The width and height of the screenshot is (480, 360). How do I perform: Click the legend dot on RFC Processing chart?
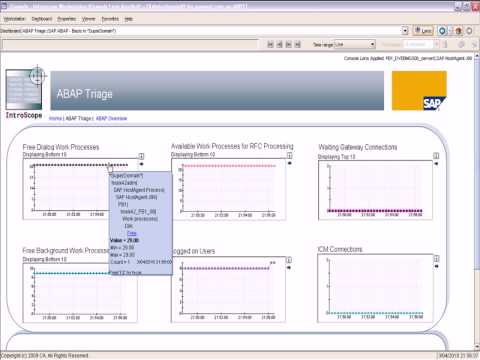click(x=289, y=163)
